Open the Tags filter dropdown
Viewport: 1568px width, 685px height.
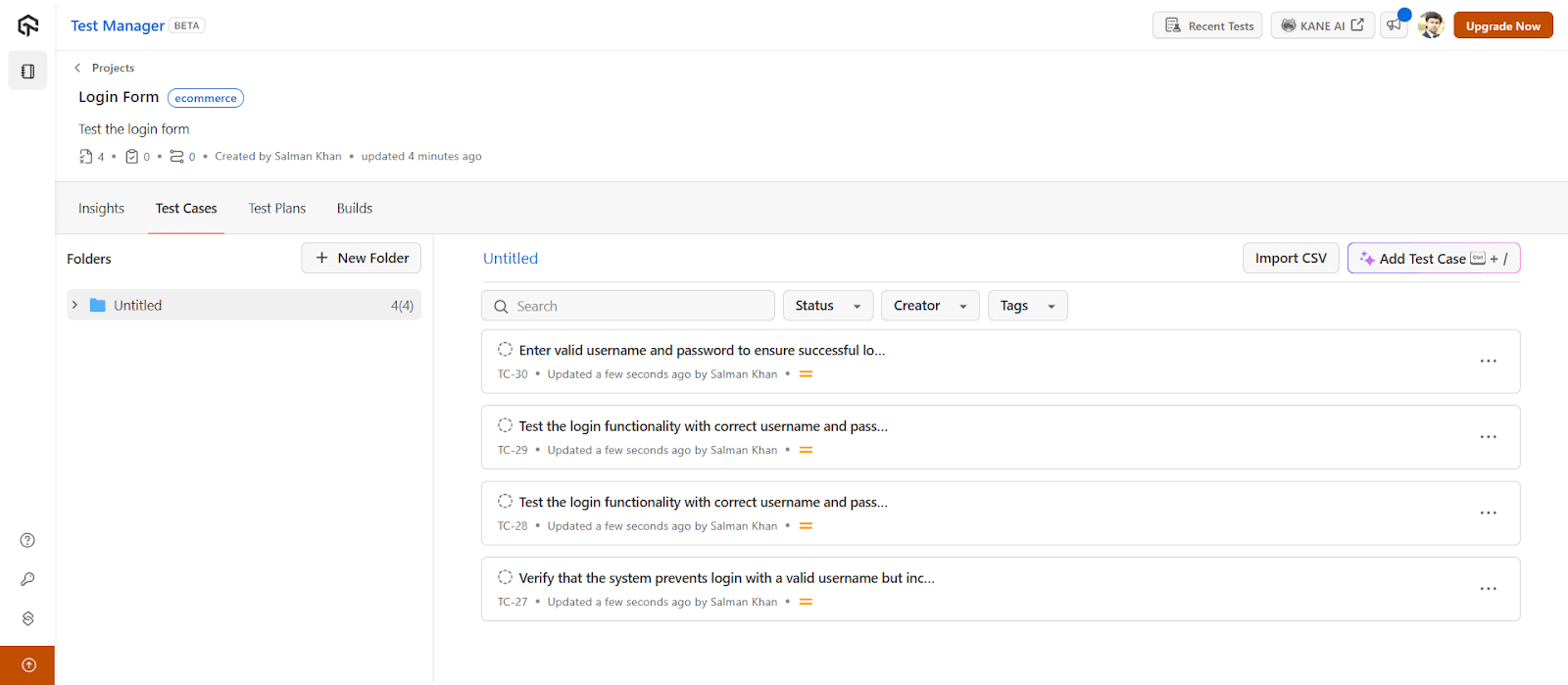point(1027,306)
